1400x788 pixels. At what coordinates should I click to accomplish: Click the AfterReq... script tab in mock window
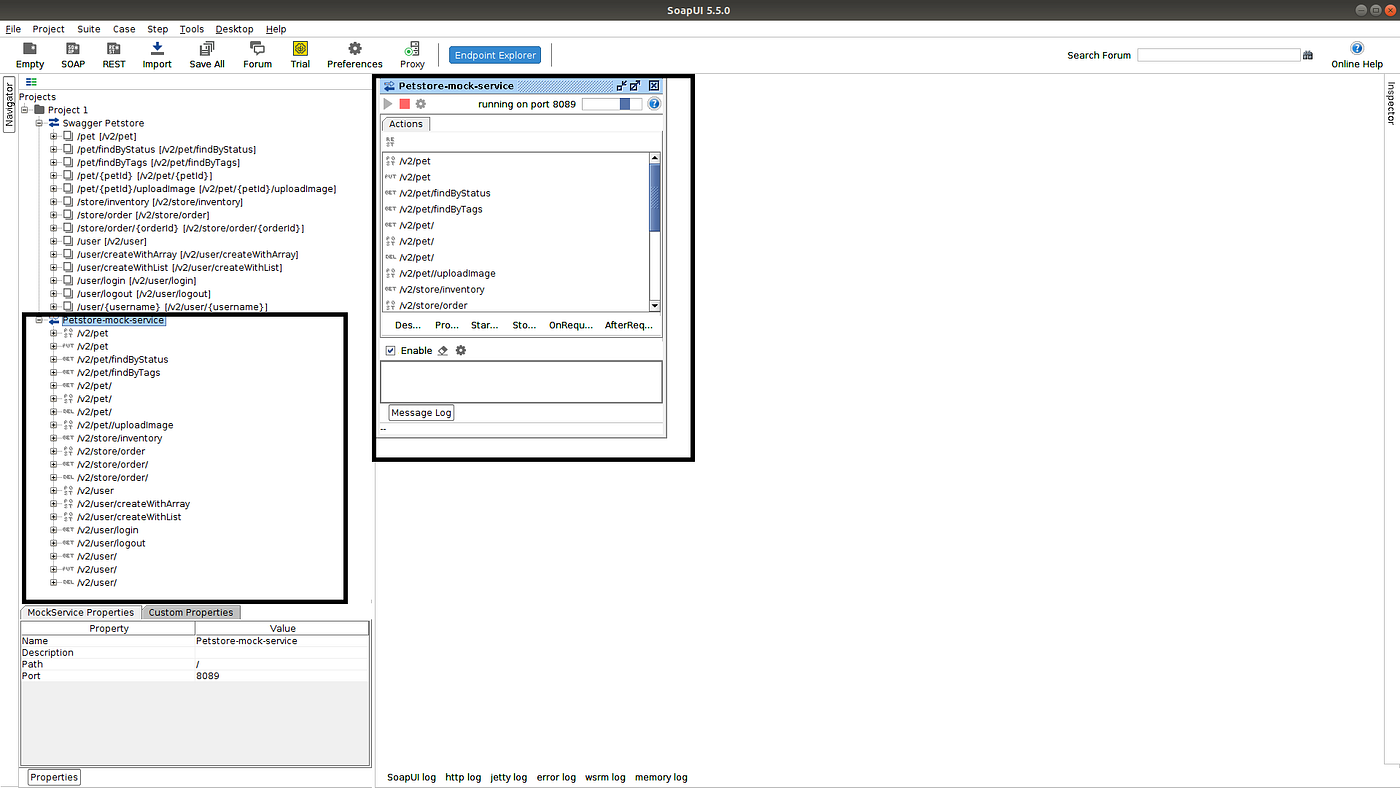click(629, 325)
